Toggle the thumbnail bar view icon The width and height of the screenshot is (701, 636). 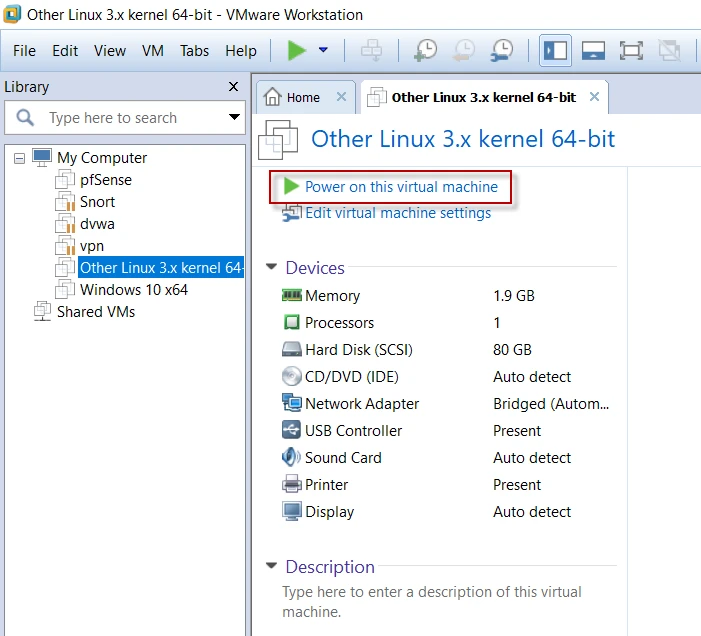click(593, 50)
